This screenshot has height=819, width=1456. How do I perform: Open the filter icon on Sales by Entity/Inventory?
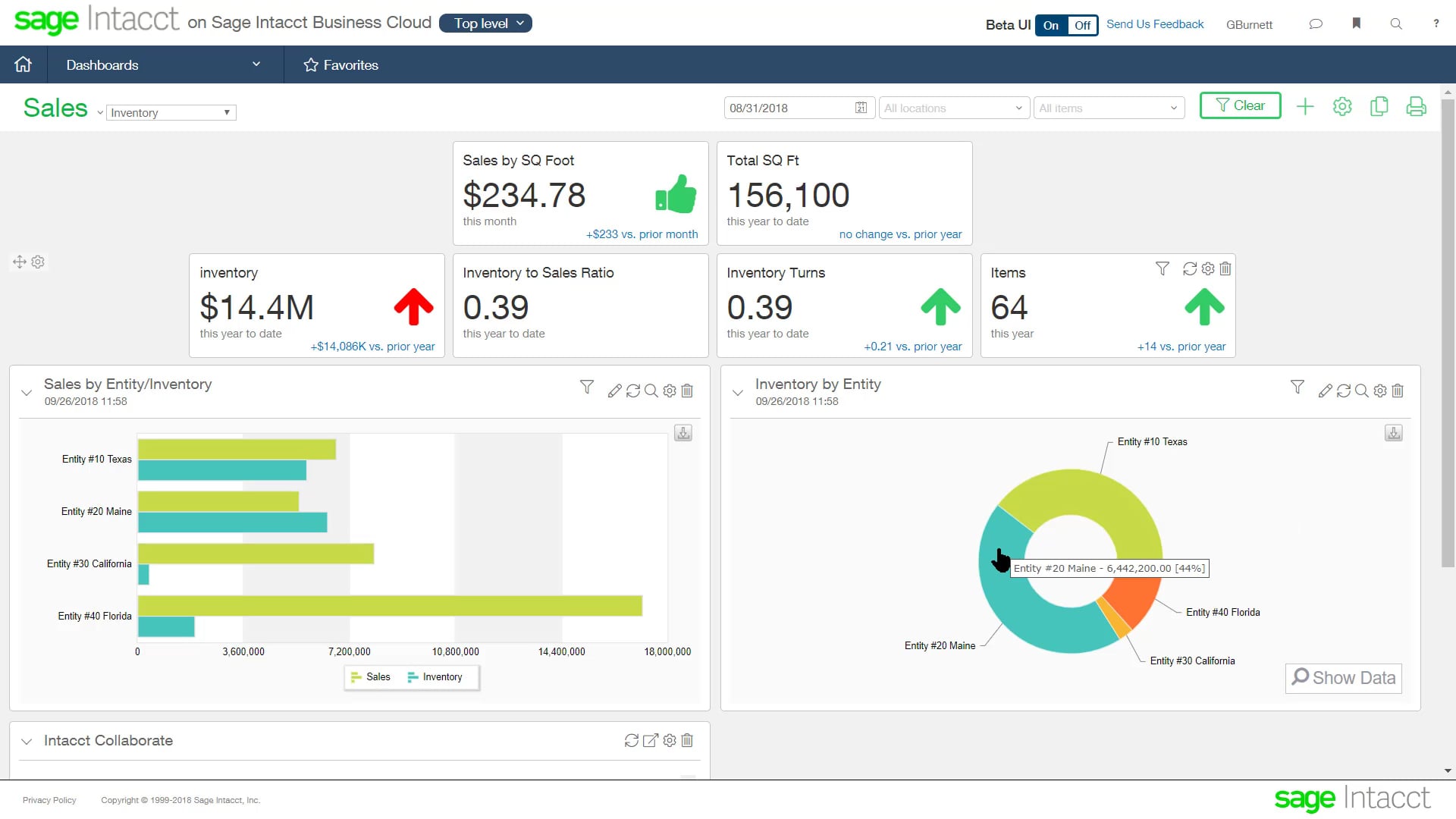[x=586, y=390]
